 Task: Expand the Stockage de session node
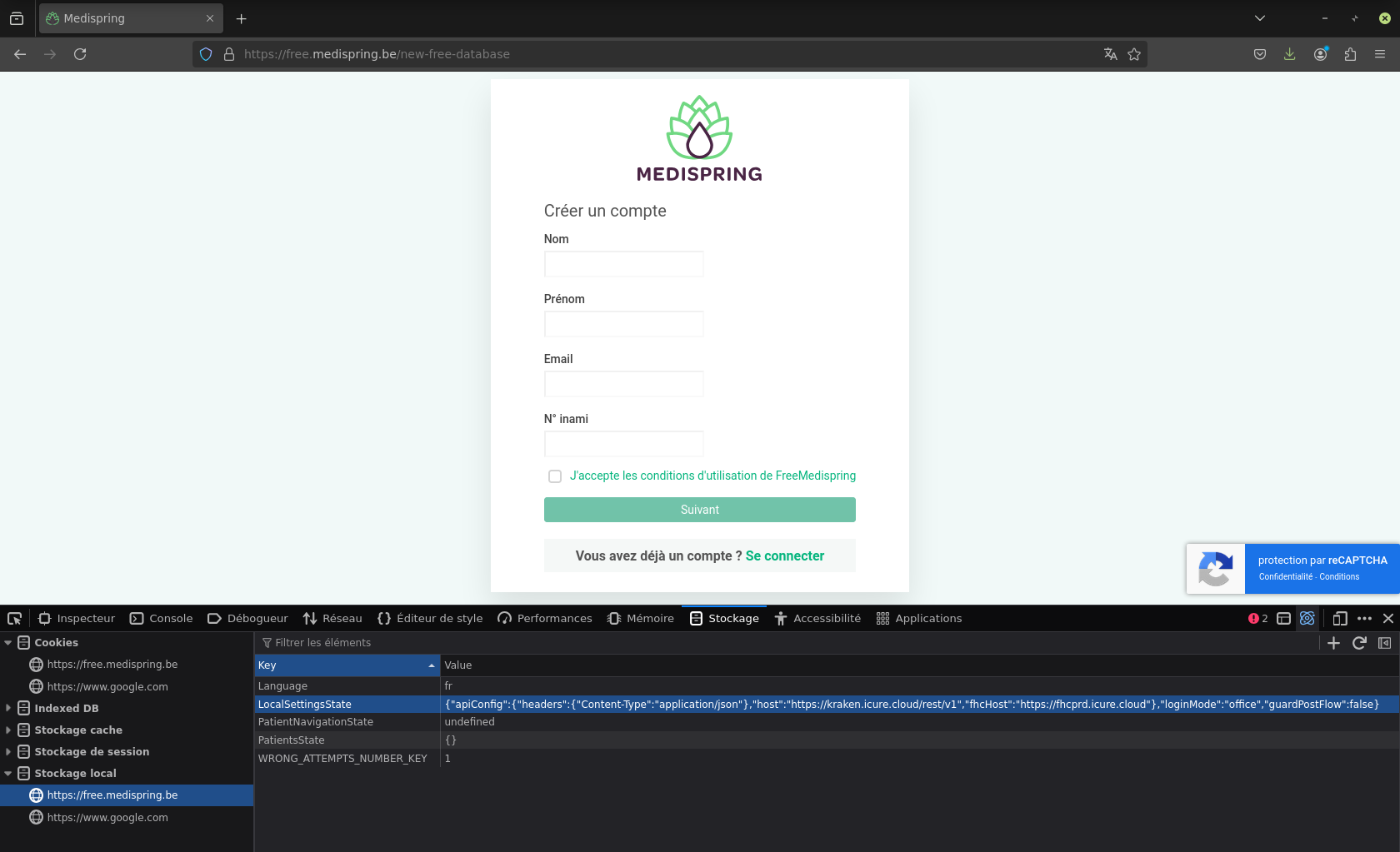8,751
